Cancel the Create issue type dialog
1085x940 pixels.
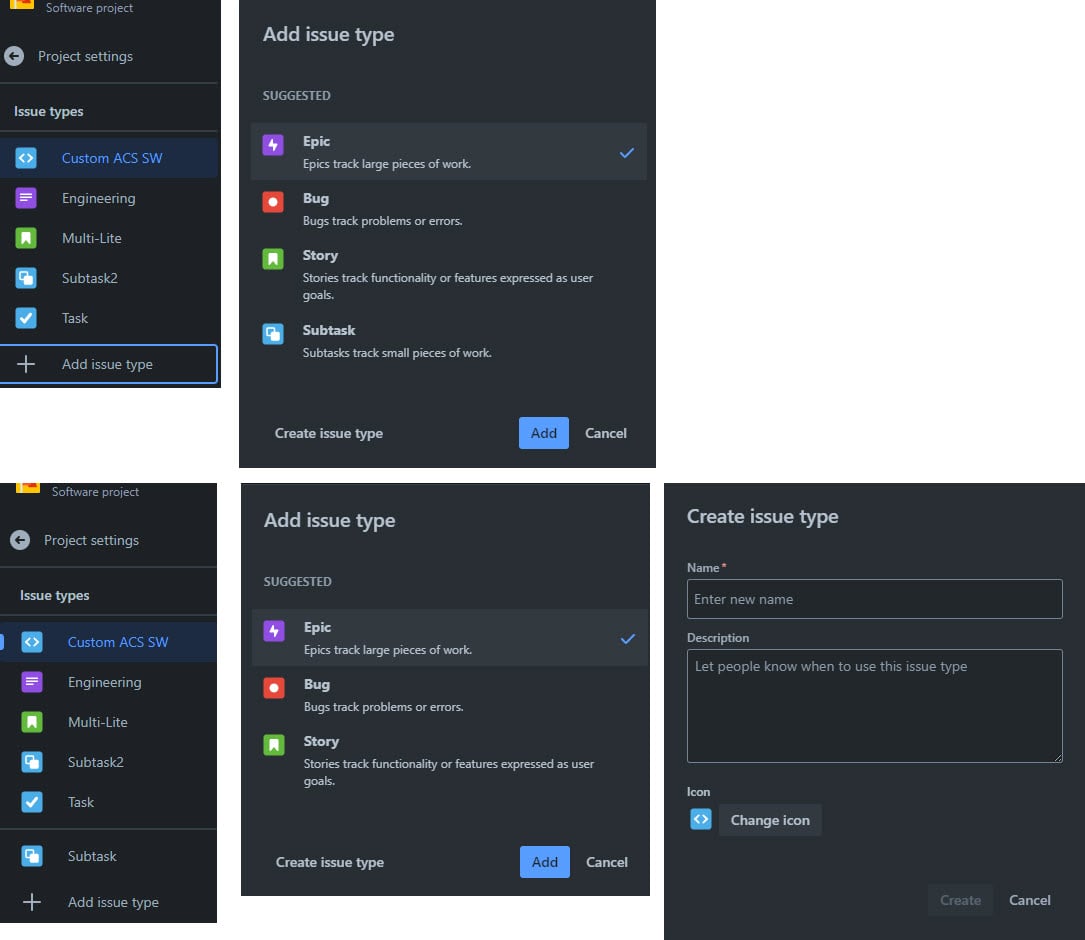(x=1030, y=901)
